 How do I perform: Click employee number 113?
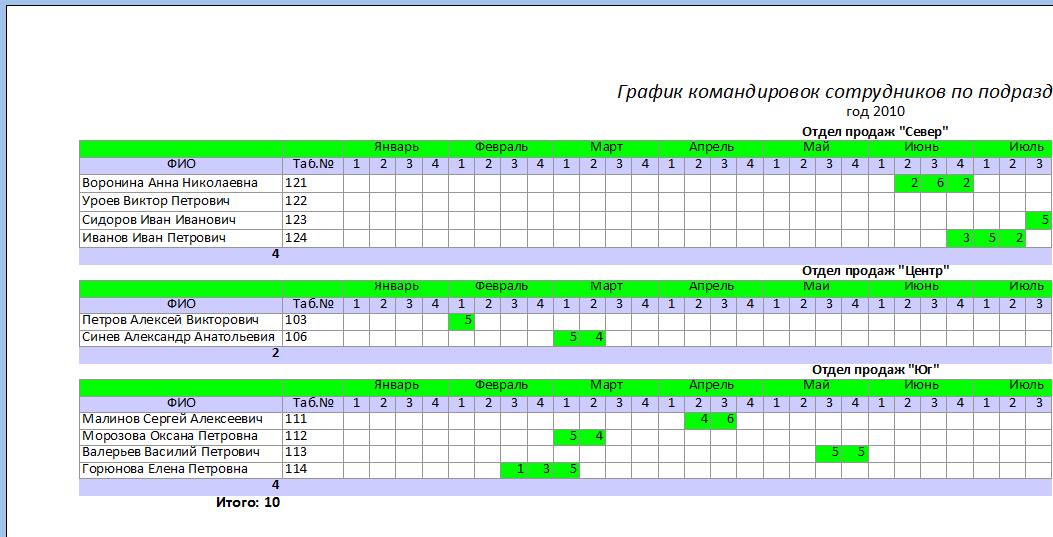(x=296, y=452)
